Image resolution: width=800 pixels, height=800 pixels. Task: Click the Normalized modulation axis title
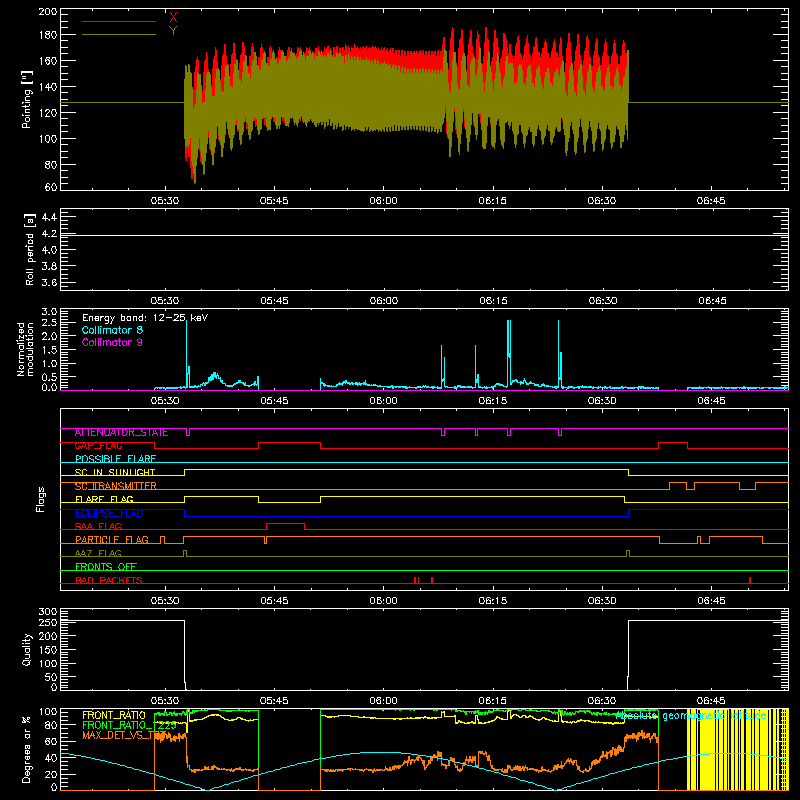(x=25, y=349)
